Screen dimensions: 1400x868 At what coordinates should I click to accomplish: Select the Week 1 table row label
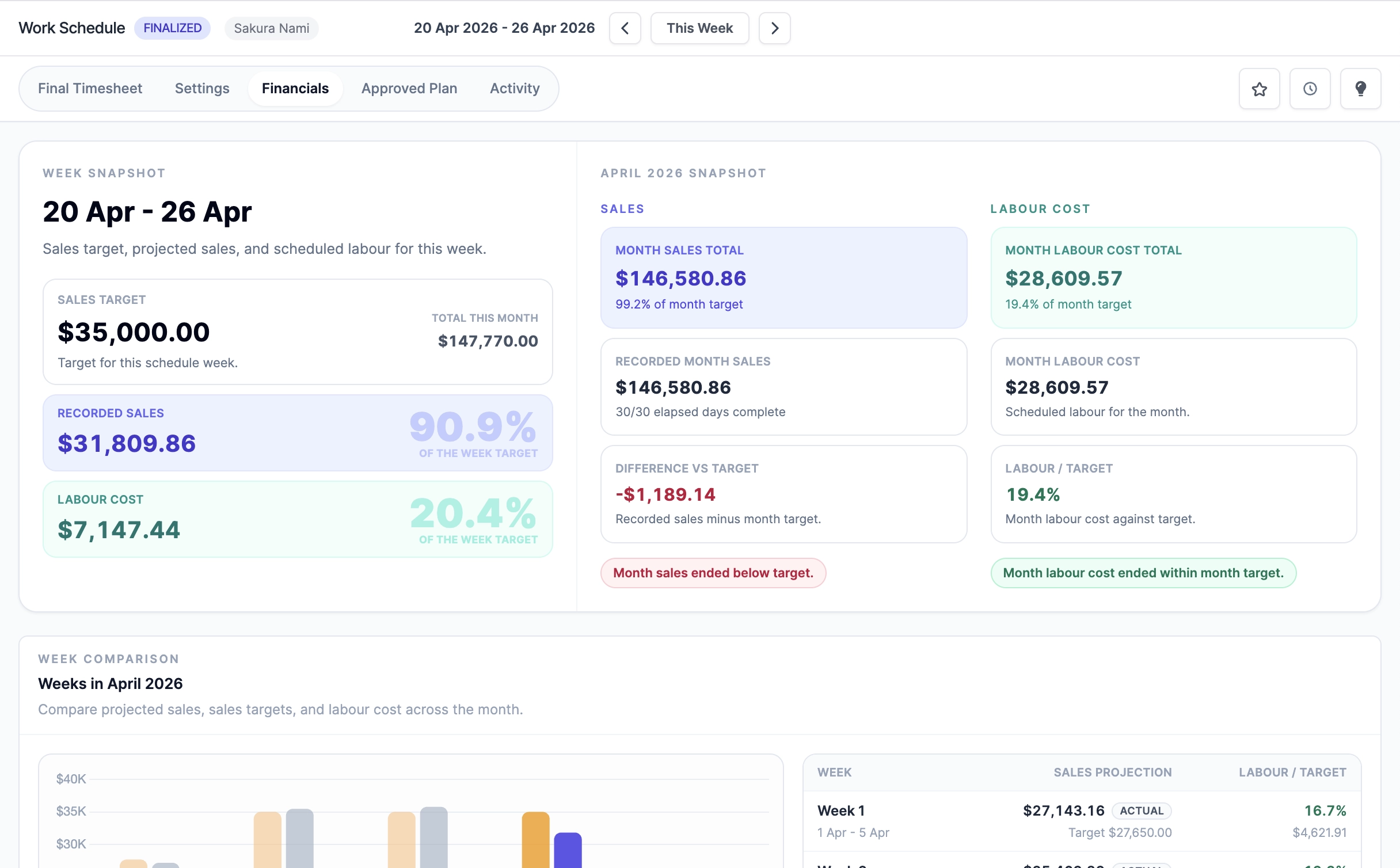(841, 811)
